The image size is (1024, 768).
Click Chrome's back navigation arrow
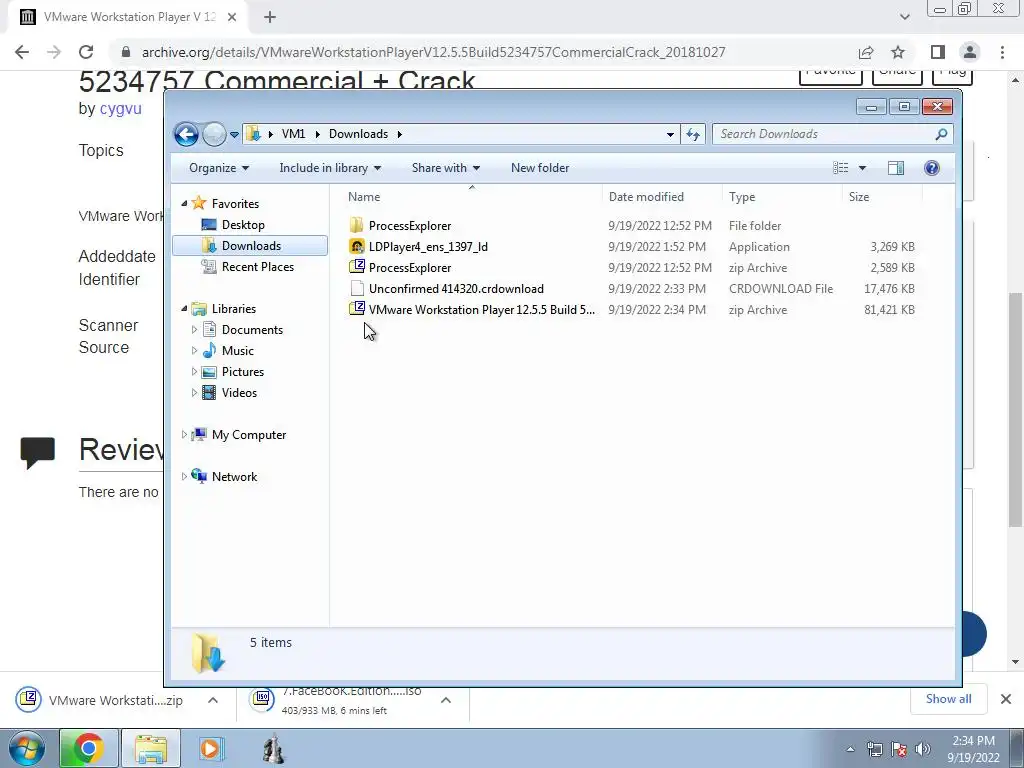coord(22,52)
